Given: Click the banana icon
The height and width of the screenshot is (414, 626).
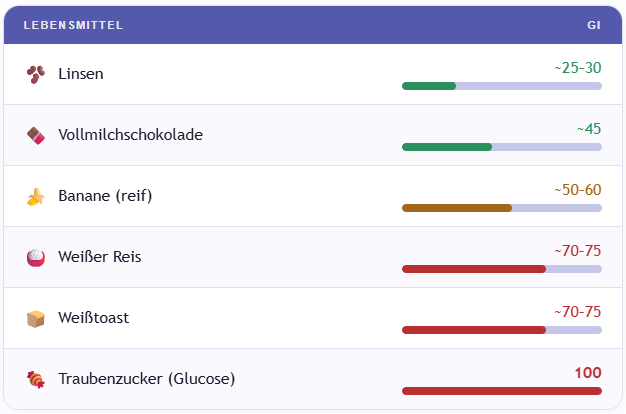Looking at the screenshot, I should point(36,197).
